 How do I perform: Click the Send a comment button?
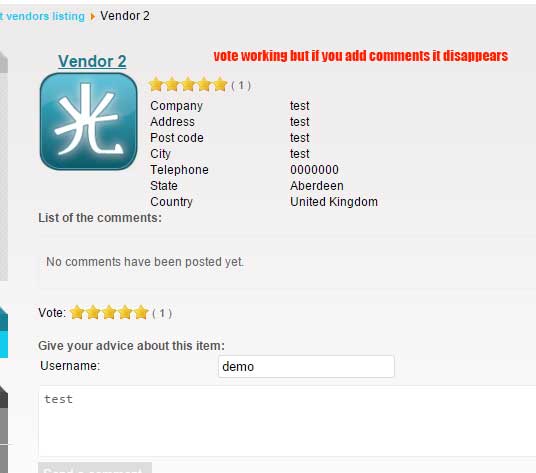click(95, 468)
